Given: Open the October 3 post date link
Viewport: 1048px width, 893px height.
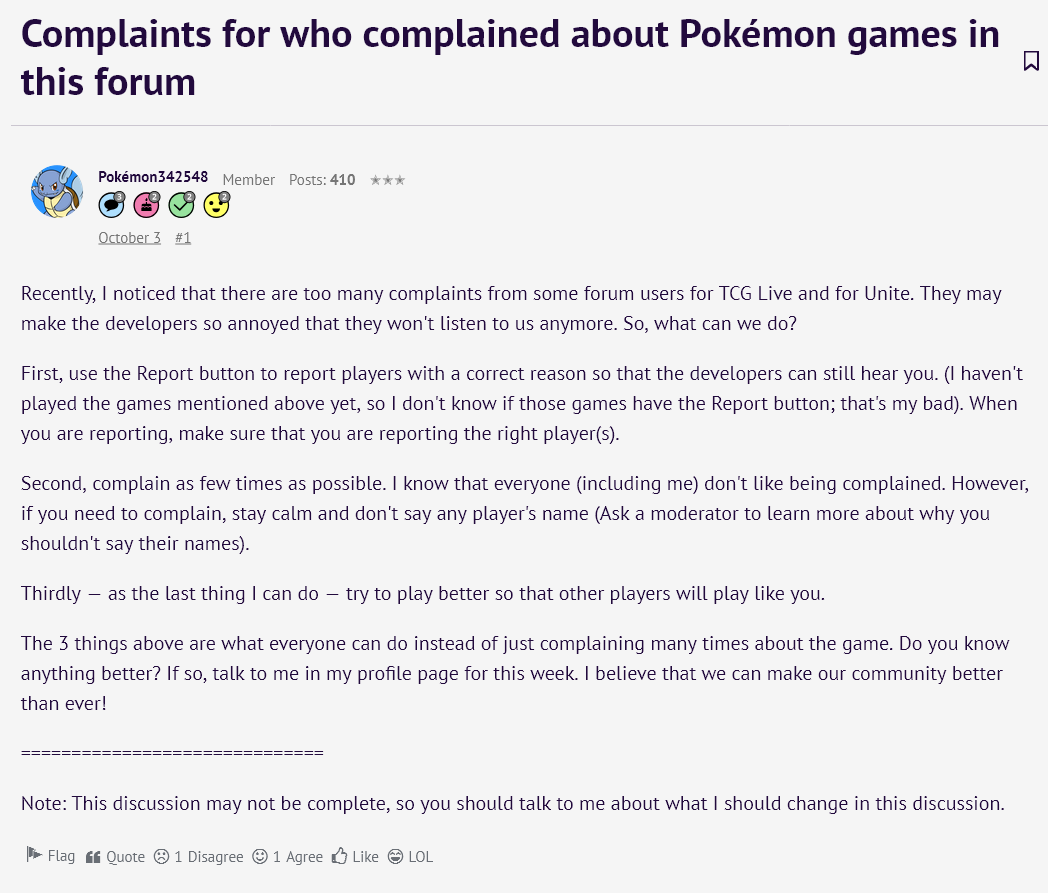Looking at the screenshot, I should (129, 238).
